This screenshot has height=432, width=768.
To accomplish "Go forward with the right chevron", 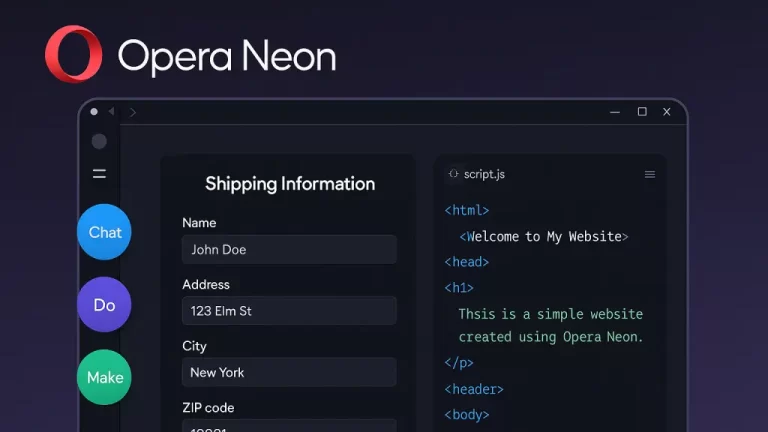I will [x=133, y=112].
